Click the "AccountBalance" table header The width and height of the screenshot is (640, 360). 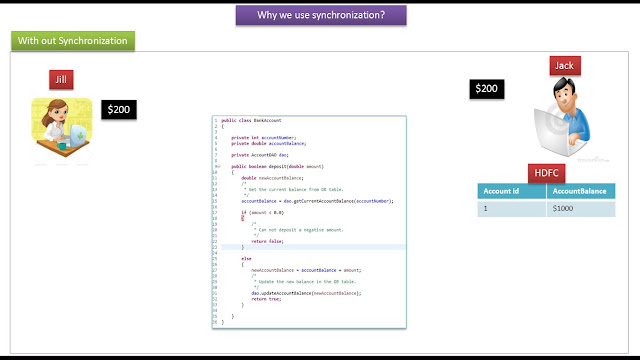(581, 191)
